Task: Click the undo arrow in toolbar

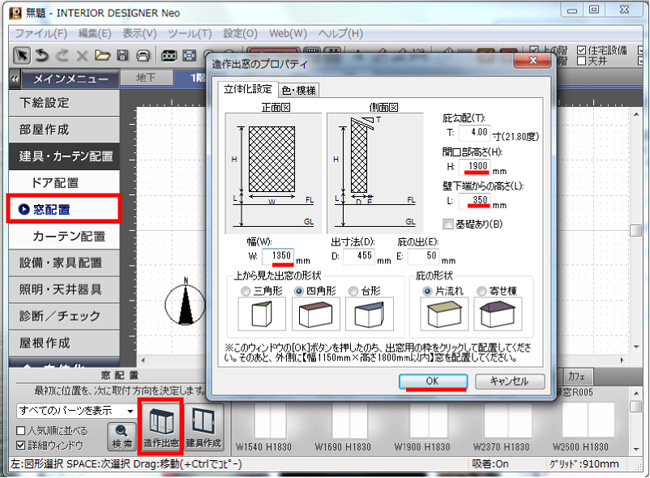Action: coord(41,53)
